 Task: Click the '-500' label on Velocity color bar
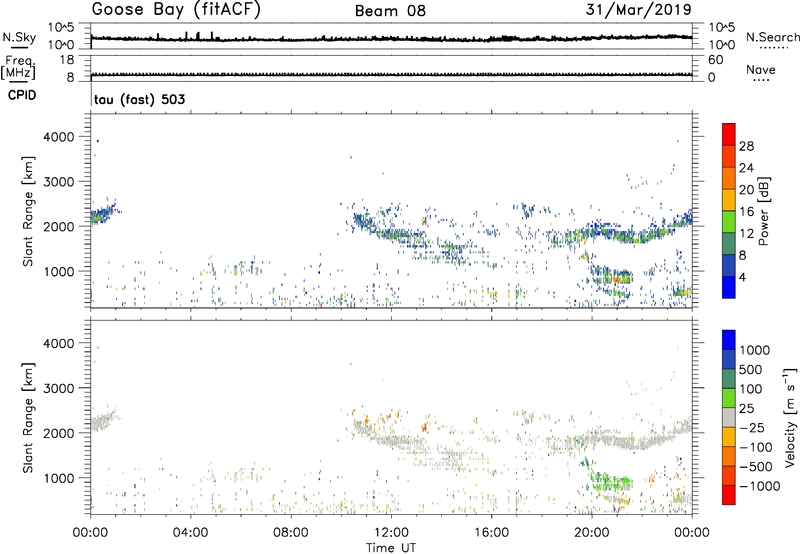[756, 467]
